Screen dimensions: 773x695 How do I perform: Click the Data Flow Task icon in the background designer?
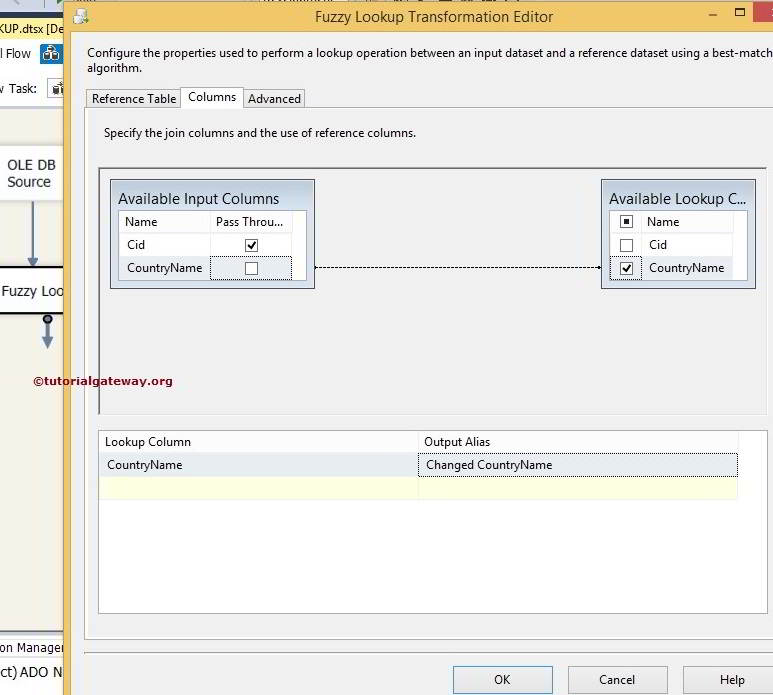(x=56, y=89)
